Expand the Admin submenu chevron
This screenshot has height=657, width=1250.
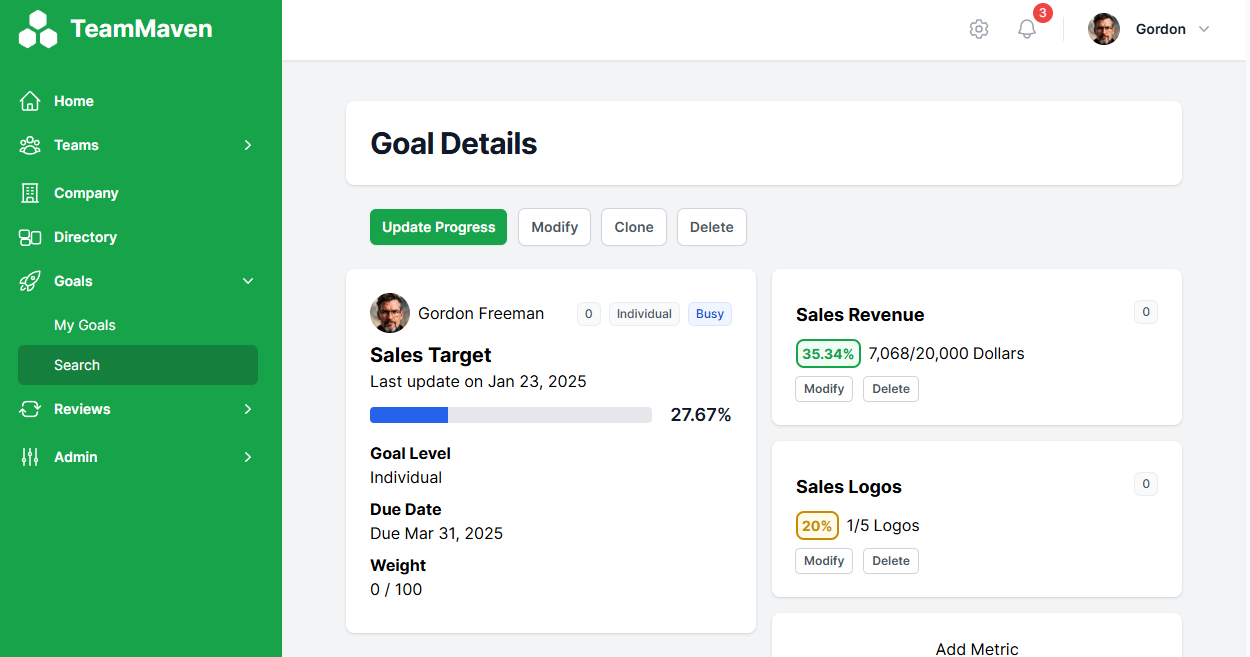pos(248,457)
